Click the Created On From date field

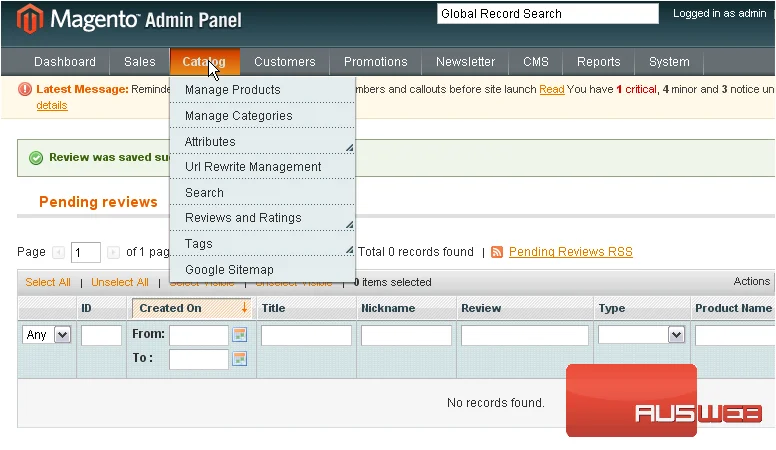click(198, 335)
